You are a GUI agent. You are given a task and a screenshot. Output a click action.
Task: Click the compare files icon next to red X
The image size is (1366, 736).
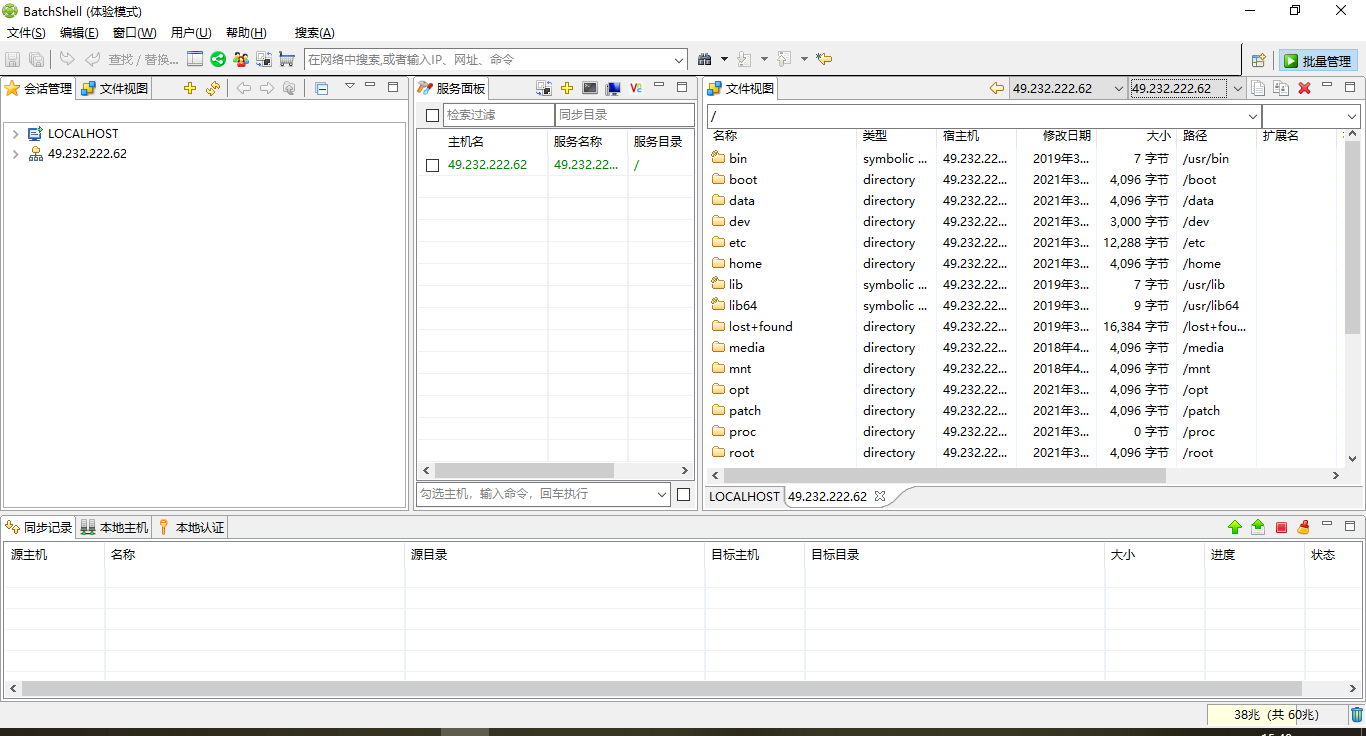coord(1281,88)
